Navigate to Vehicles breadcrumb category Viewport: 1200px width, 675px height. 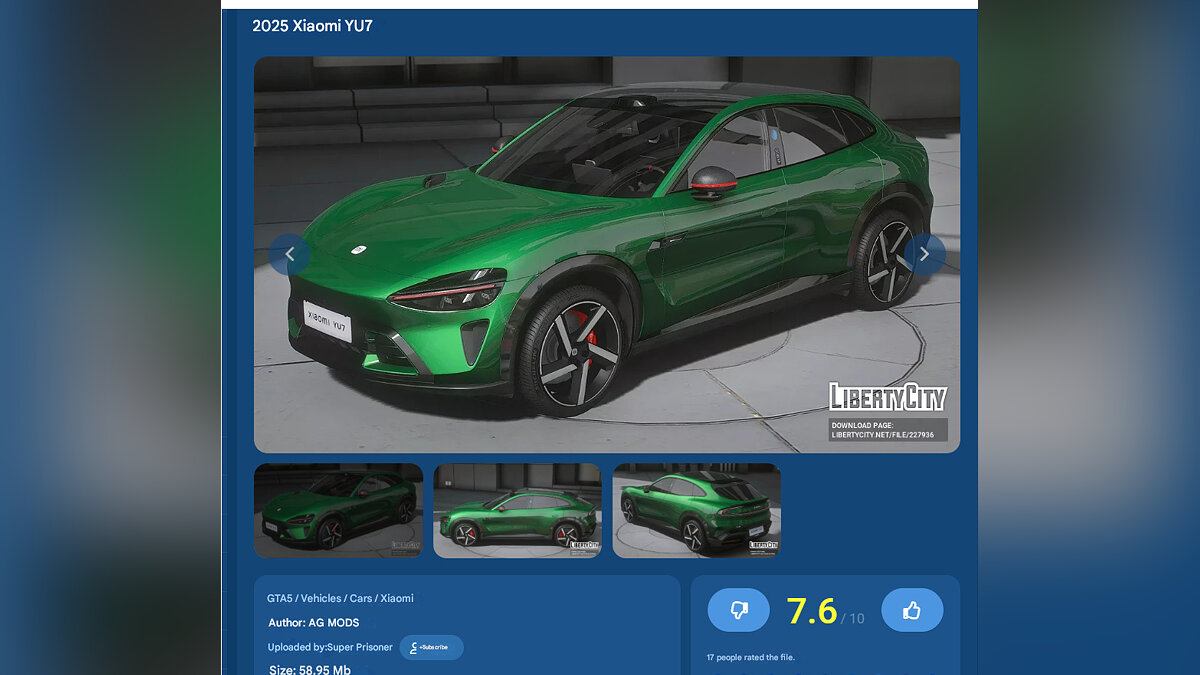321,598
